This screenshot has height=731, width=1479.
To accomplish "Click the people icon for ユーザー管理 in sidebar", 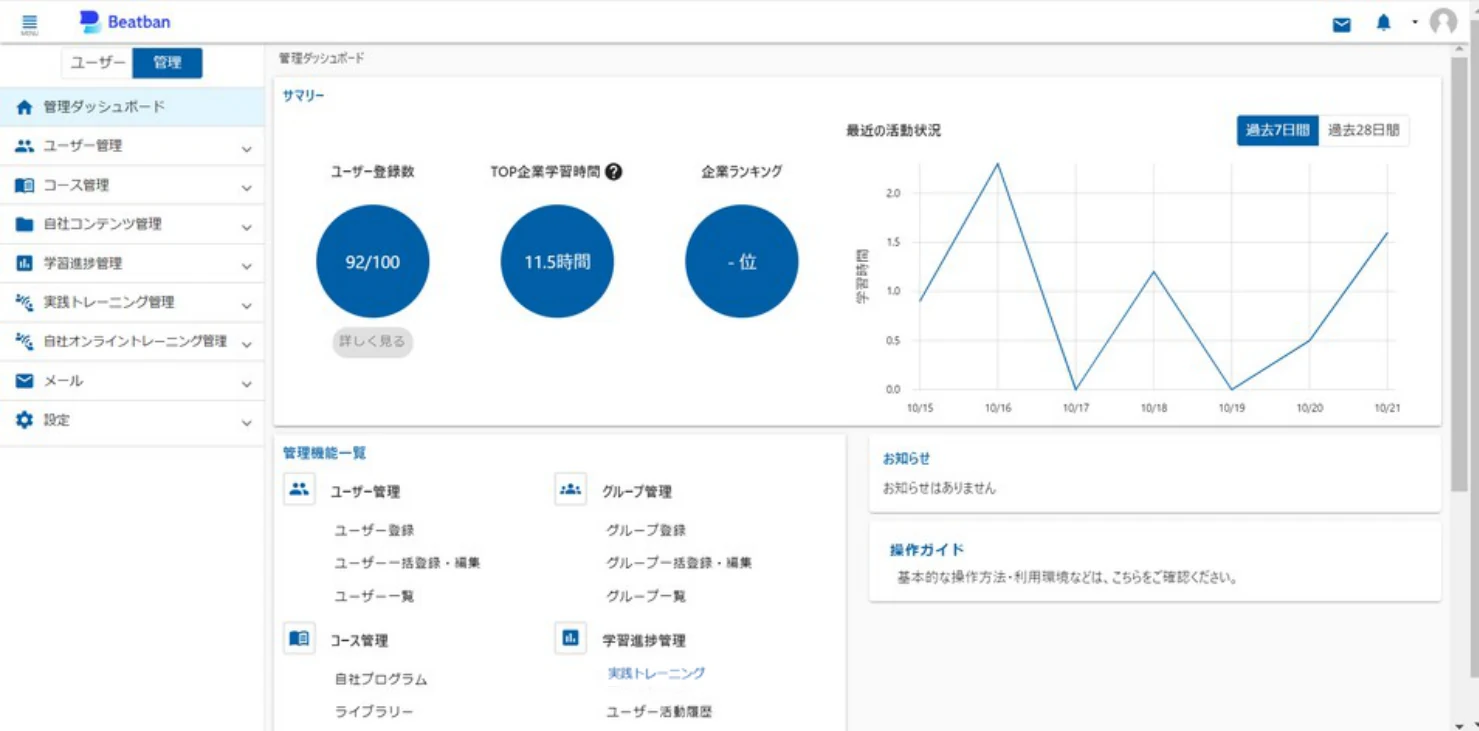I will 25,146.
